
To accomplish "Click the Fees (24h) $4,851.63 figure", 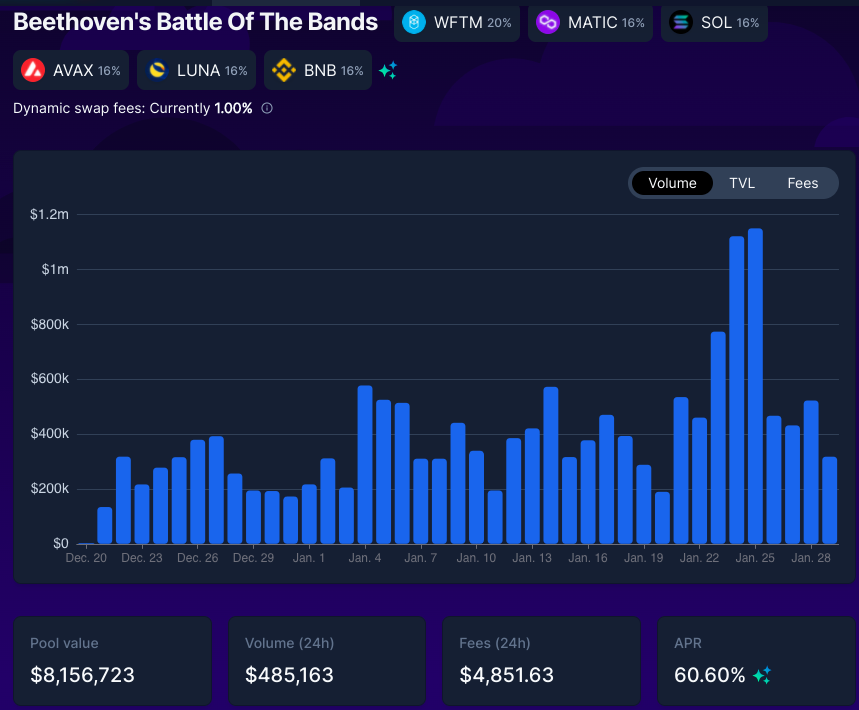I will (x=507, y=675).
